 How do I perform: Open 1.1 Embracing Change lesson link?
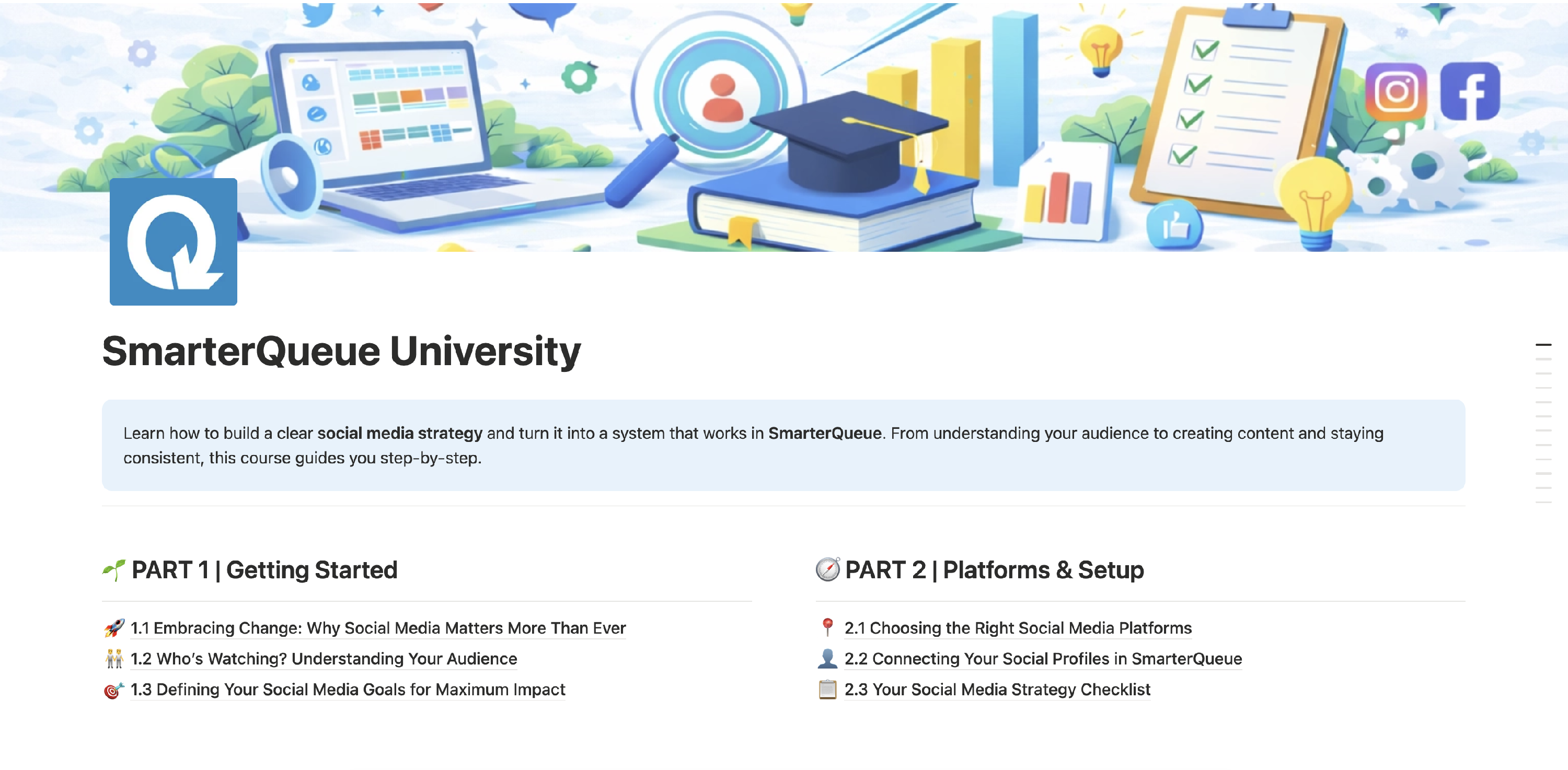[378, 628]
